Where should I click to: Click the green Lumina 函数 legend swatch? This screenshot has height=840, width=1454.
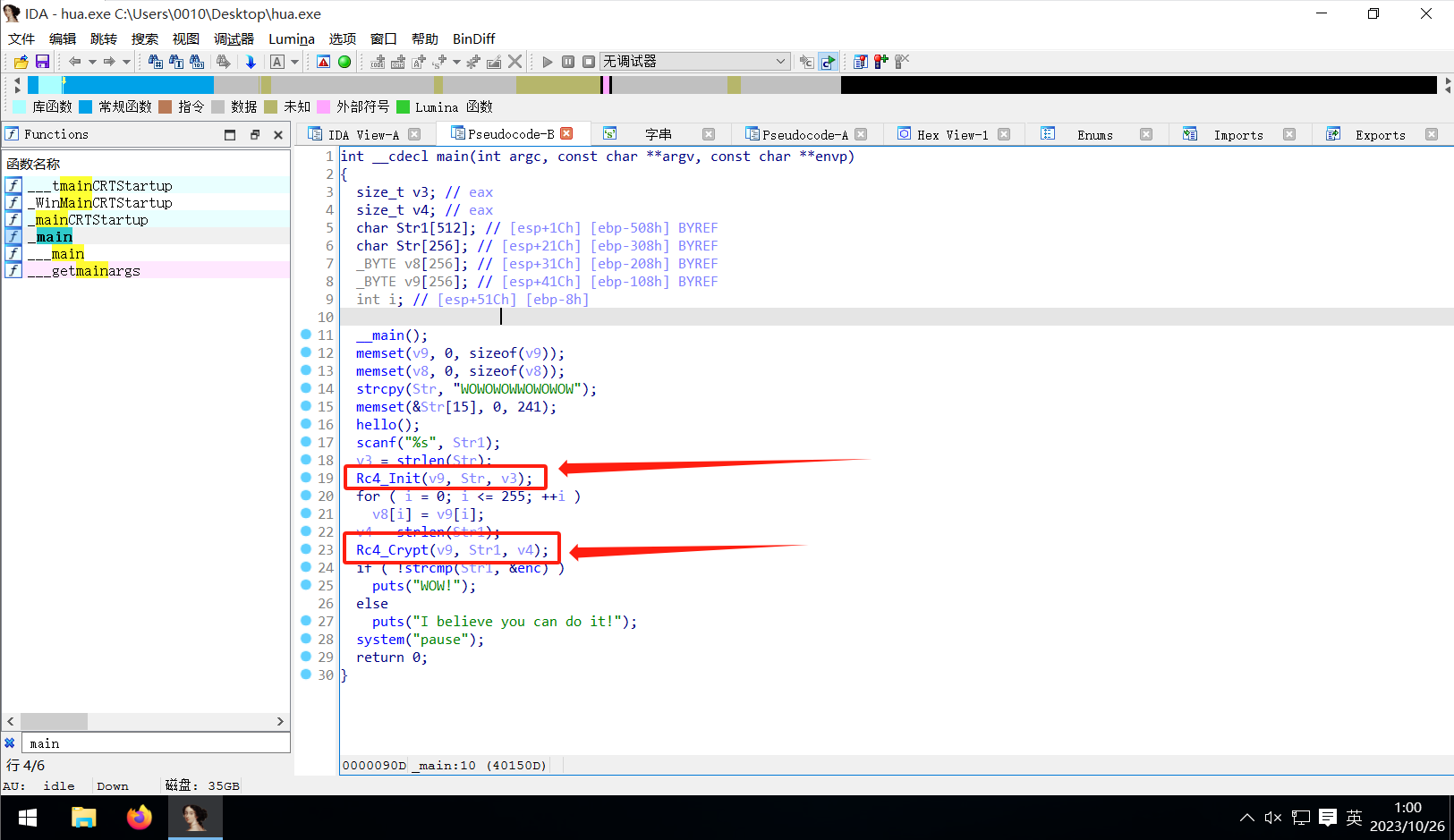403,106
